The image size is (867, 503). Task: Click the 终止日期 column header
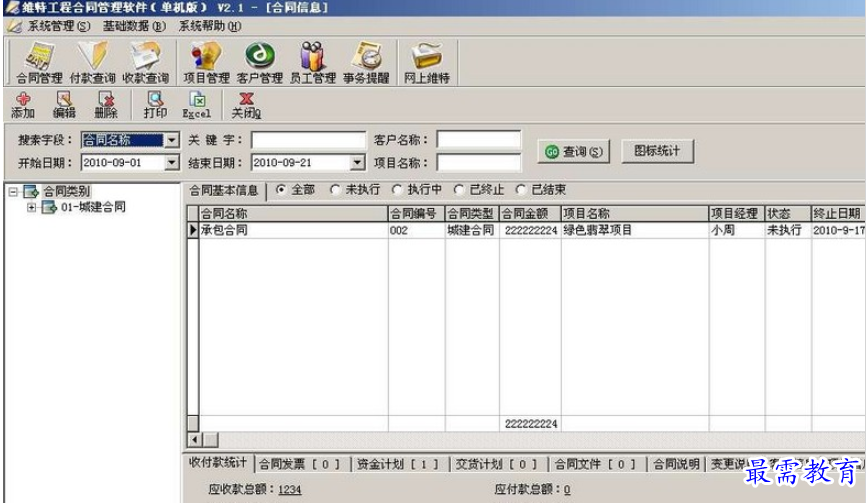click(x=839, y=214)
